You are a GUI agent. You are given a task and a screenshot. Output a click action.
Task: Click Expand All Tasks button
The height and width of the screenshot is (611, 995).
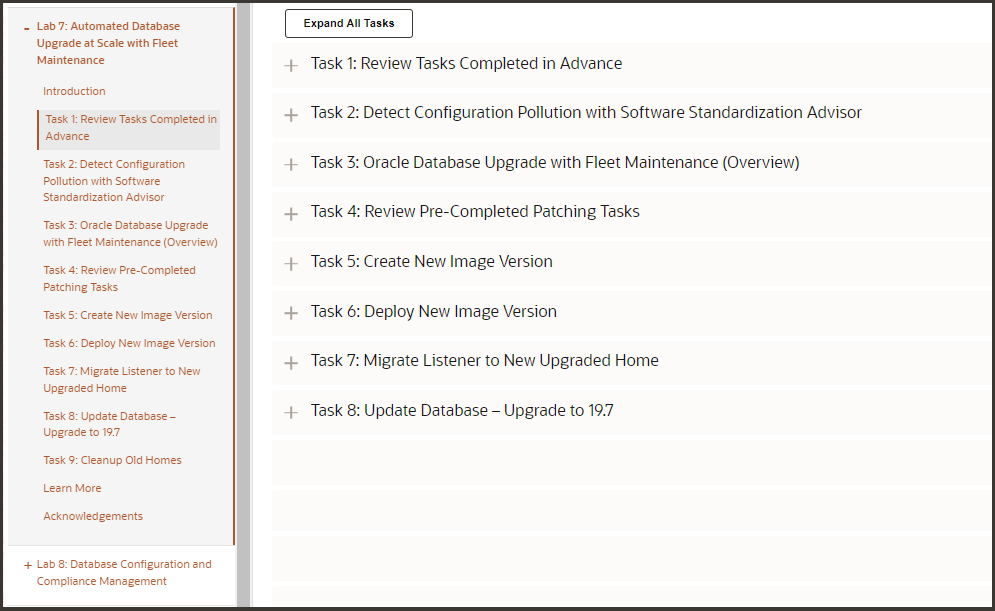349,23
